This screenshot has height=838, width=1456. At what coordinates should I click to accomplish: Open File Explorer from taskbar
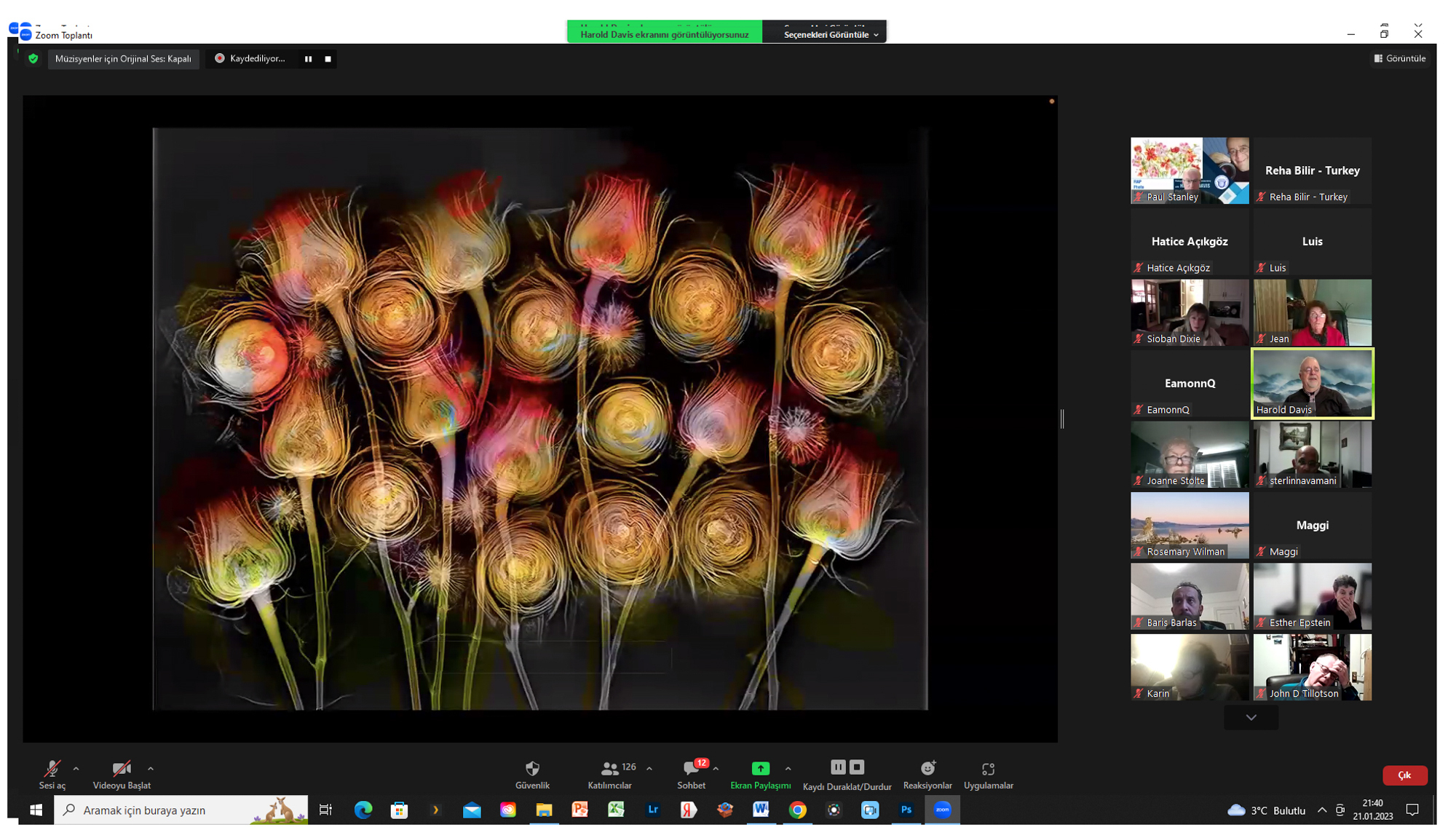(544, 810)
